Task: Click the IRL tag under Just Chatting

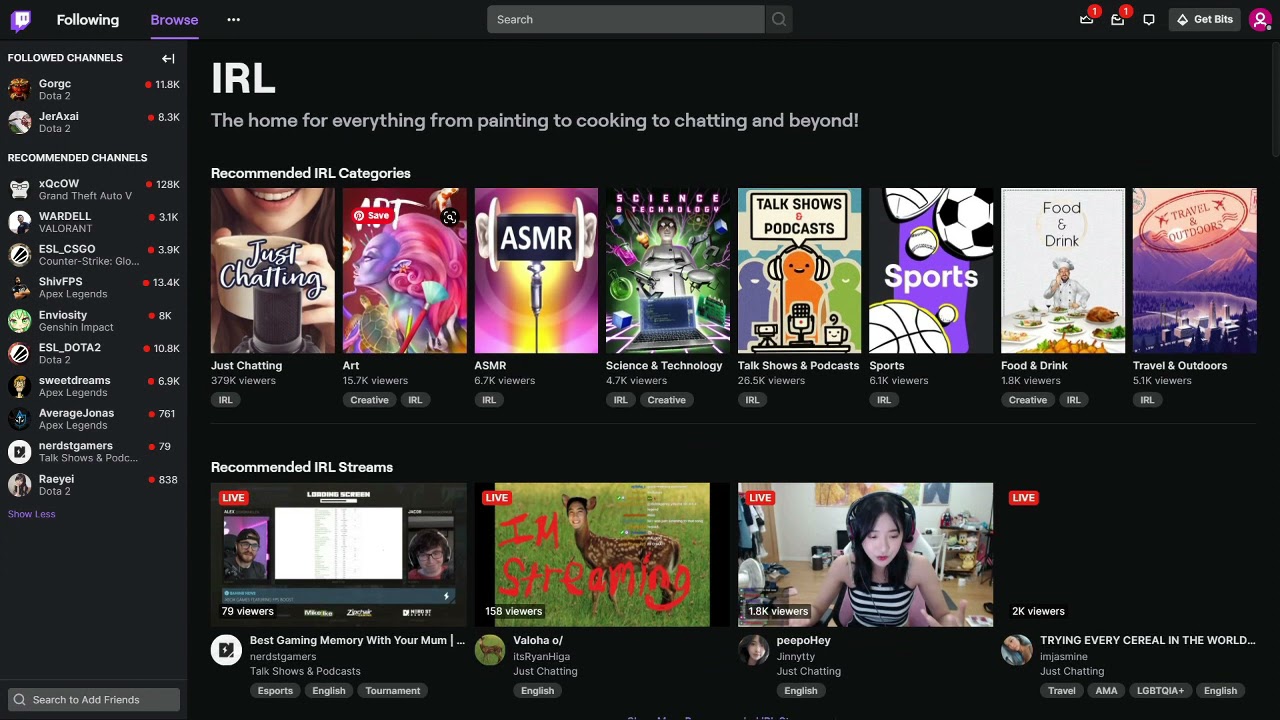Action: [226, 400]
